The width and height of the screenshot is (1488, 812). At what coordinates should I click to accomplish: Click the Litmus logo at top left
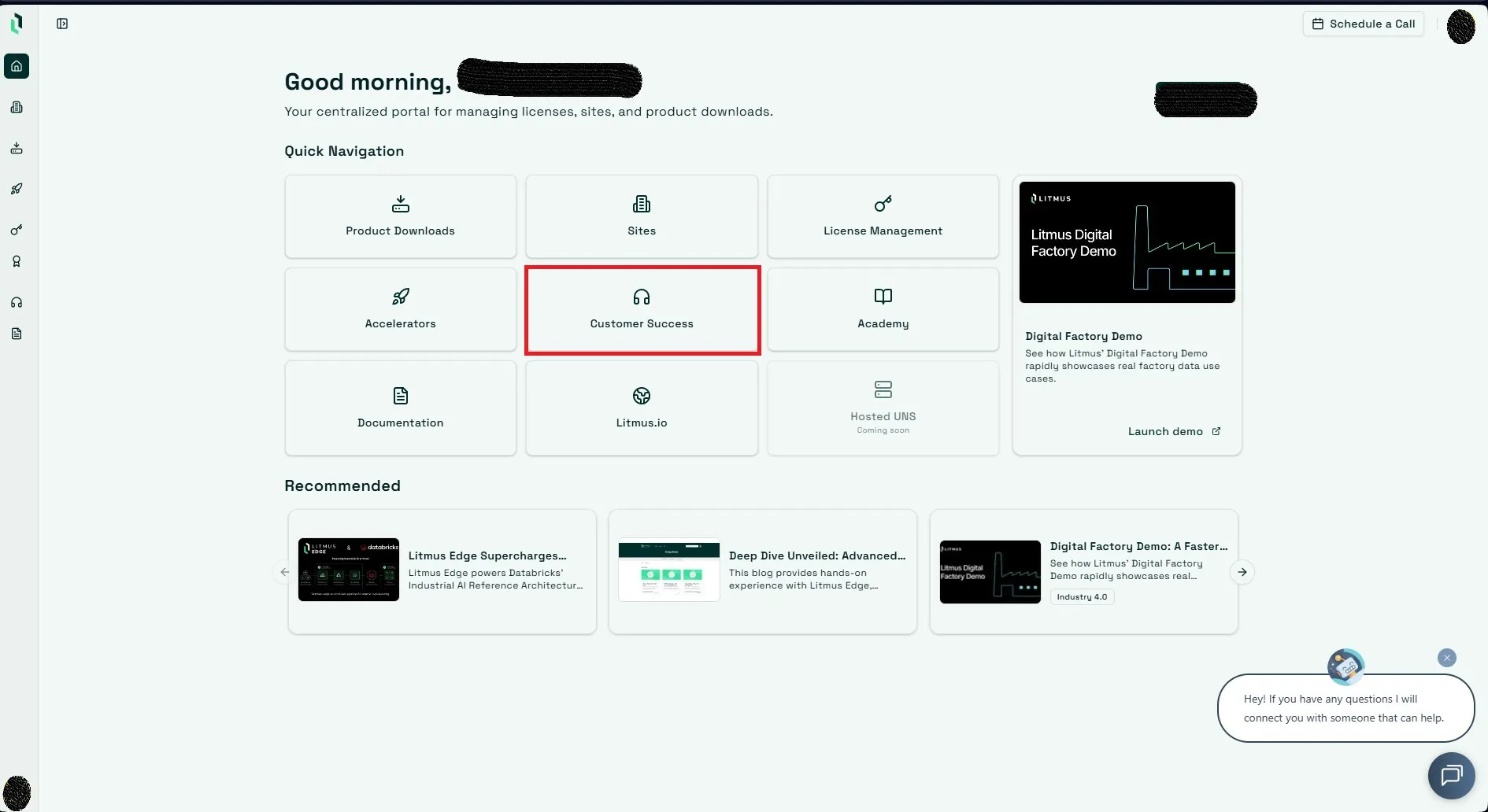tap(17, 24)
